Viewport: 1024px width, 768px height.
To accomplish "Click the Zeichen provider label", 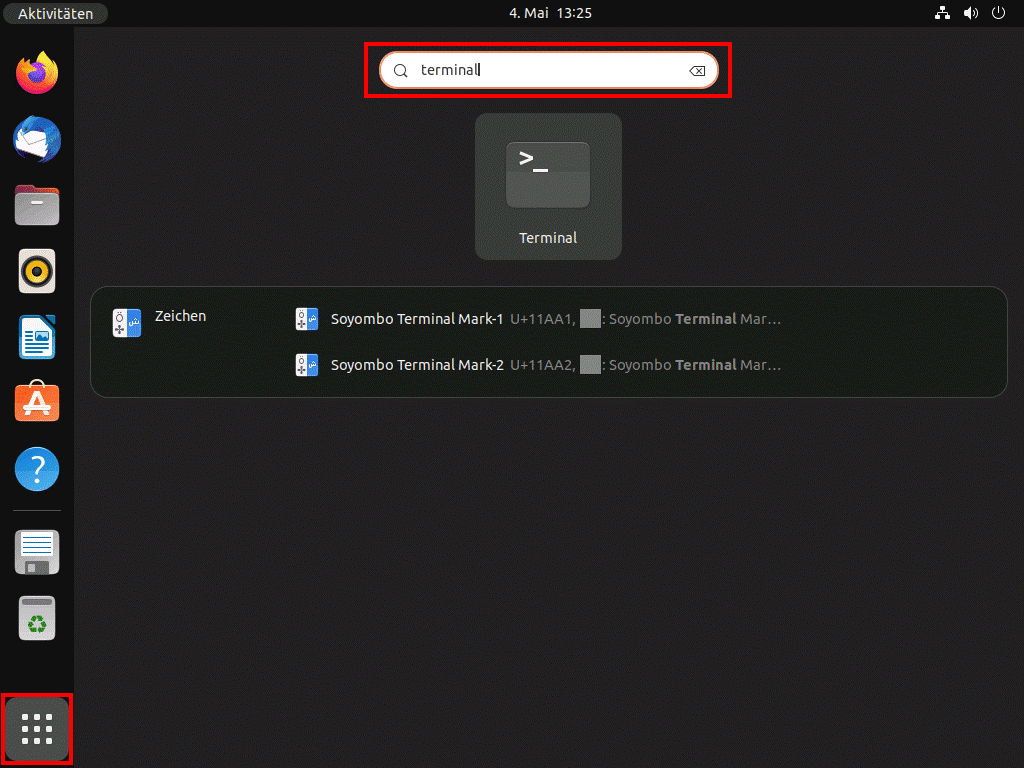I will point(180,316).
